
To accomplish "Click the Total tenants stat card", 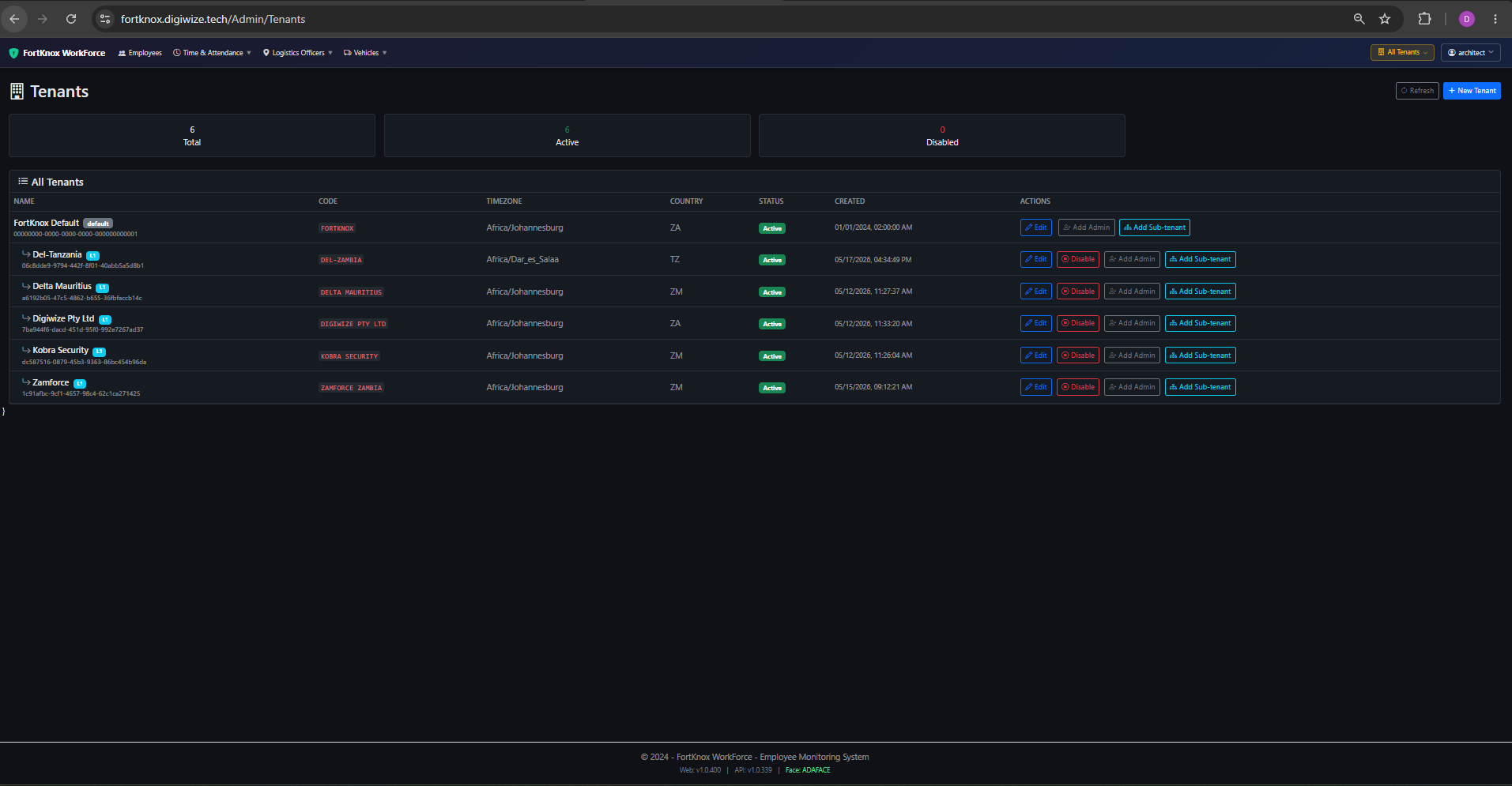I will coord(192,136).
